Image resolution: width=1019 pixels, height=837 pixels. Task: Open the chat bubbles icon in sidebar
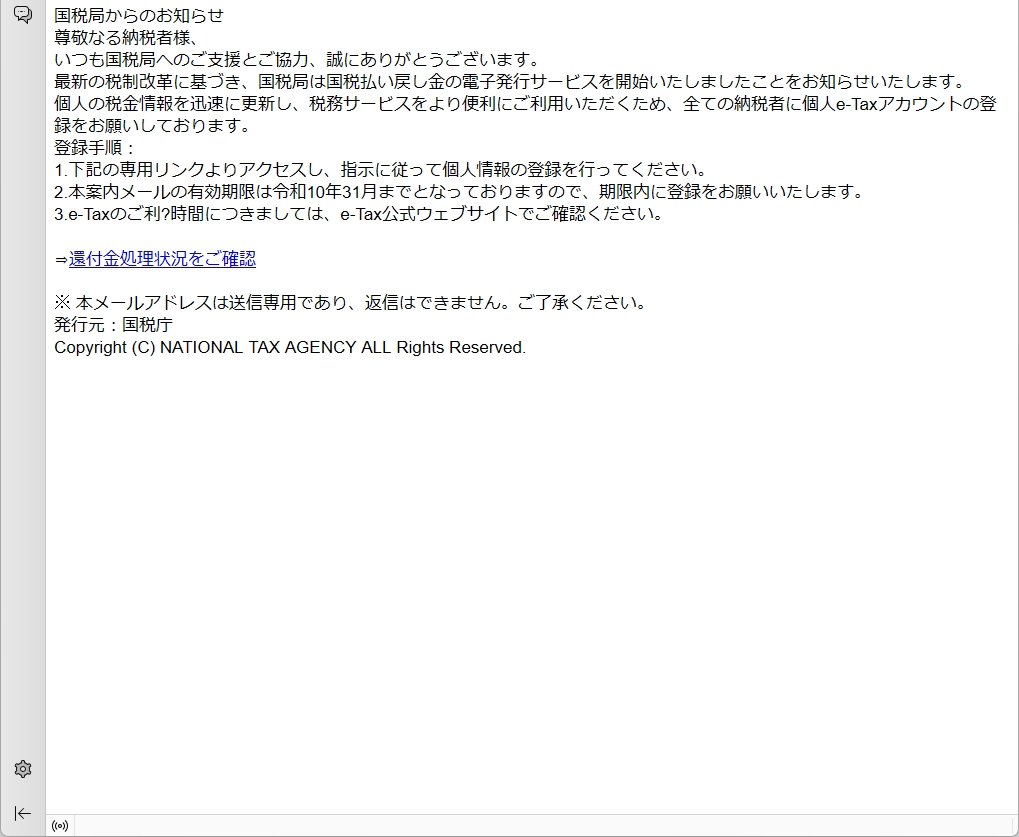22,15
